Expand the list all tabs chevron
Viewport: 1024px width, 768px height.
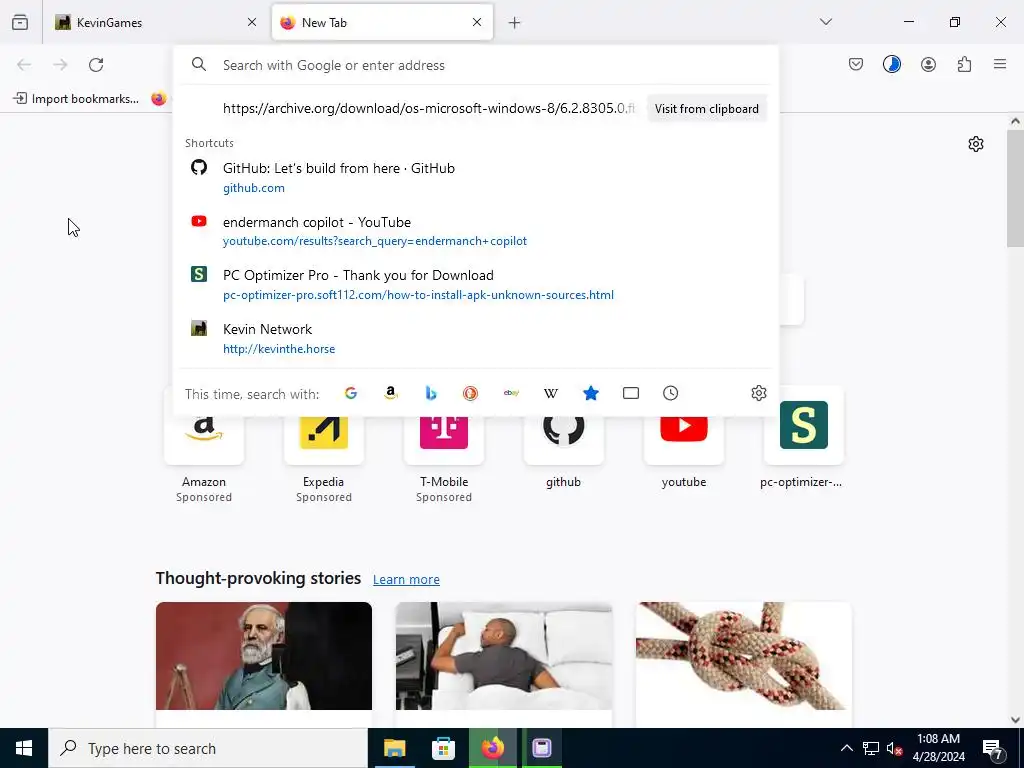click(x=825, y=22)
